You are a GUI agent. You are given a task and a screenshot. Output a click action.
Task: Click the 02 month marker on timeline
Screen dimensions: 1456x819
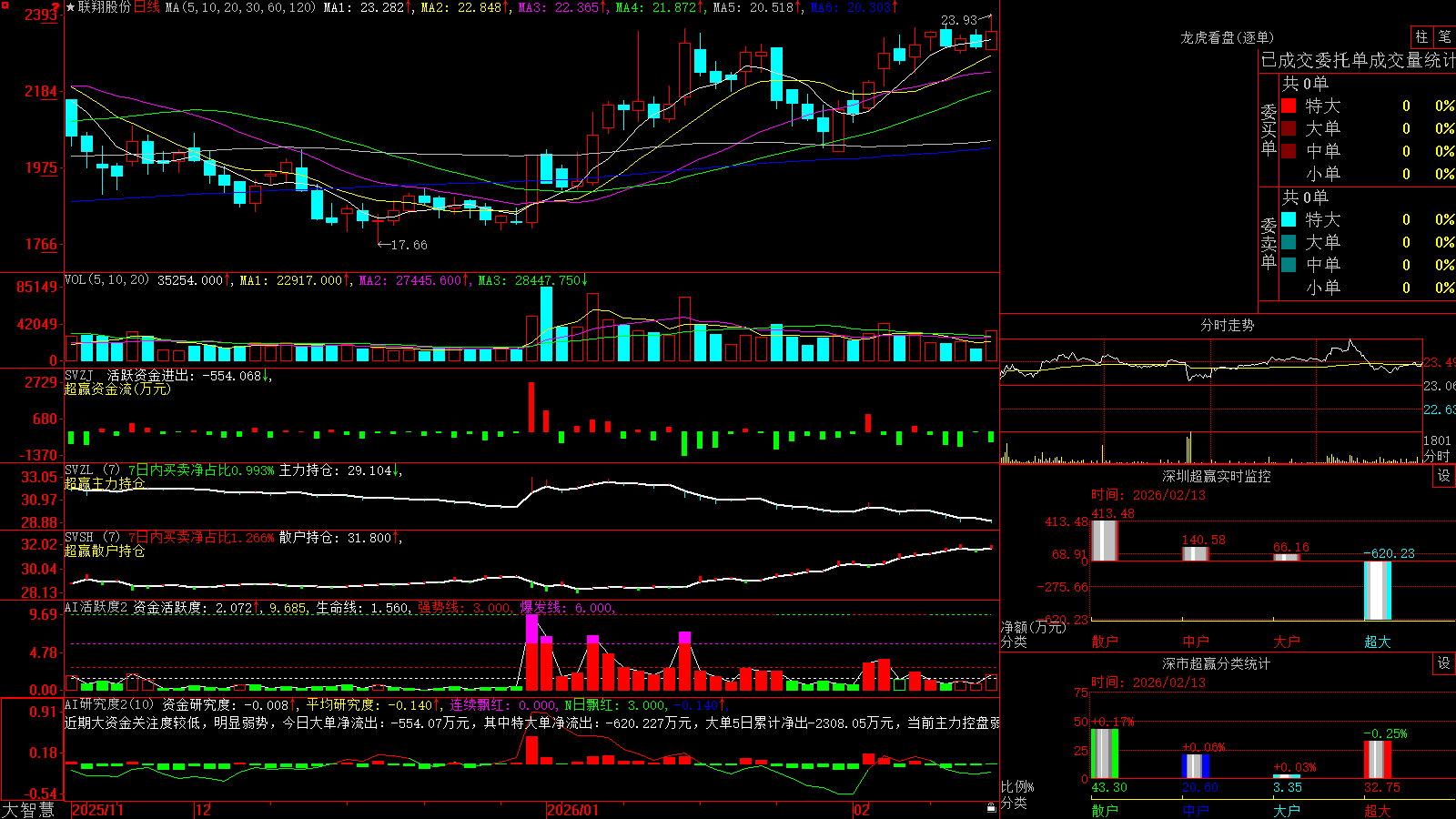(861, 809)
